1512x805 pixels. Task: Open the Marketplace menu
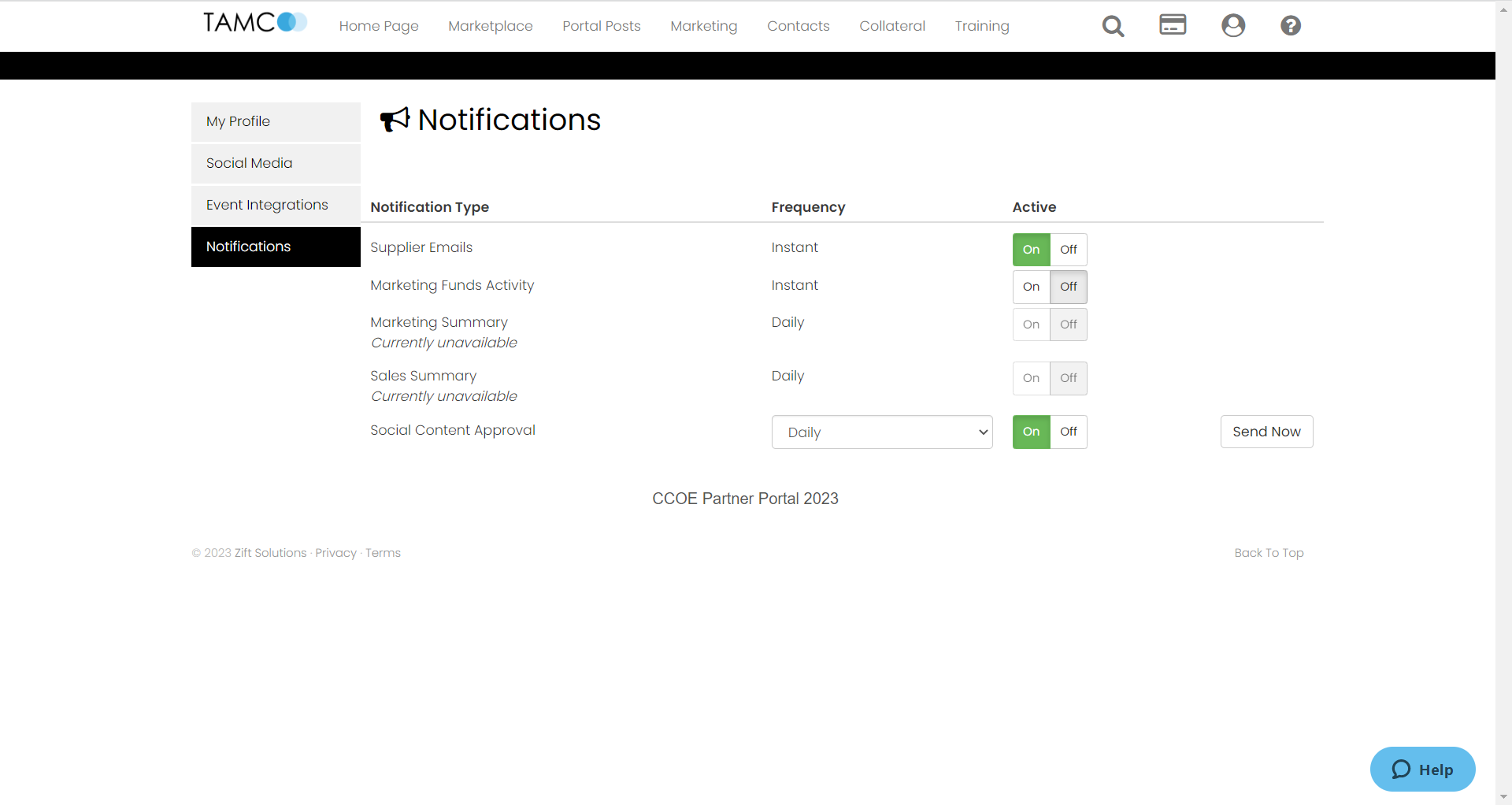click(x=491, y=26)
